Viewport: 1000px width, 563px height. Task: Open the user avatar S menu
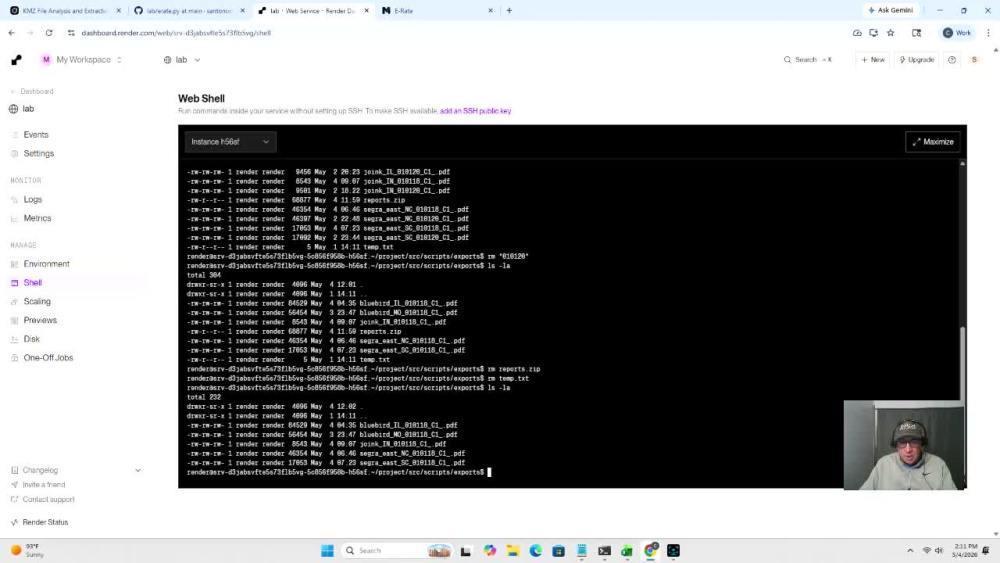[974, 60]
